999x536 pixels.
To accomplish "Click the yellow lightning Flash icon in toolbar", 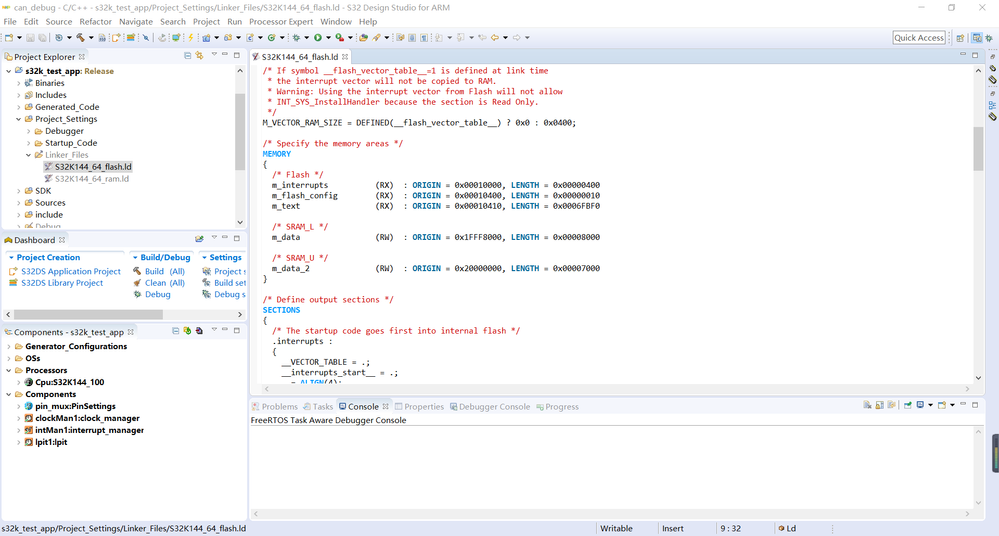I will (x=190, y=38).
